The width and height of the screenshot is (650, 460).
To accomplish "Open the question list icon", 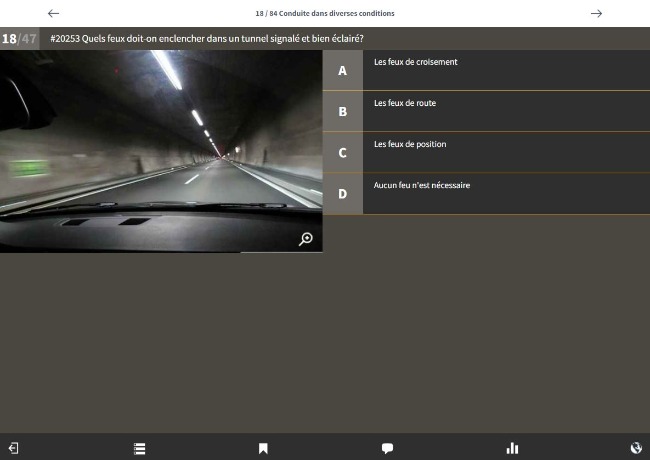I will click(139, 448).
